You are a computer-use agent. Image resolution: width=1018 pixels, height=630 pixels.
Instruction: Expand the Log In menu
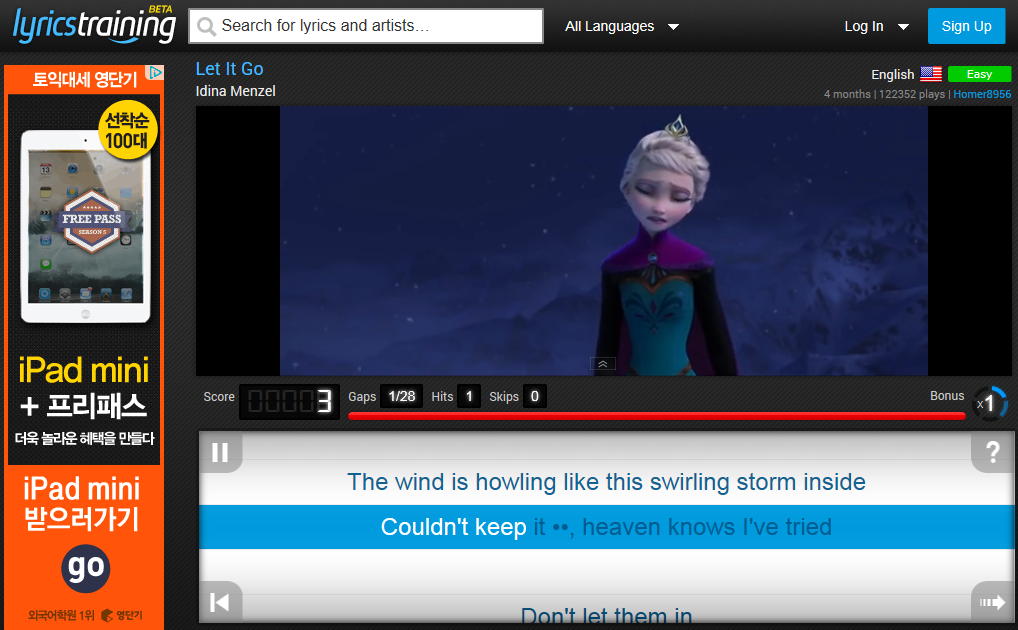point(876,27)
